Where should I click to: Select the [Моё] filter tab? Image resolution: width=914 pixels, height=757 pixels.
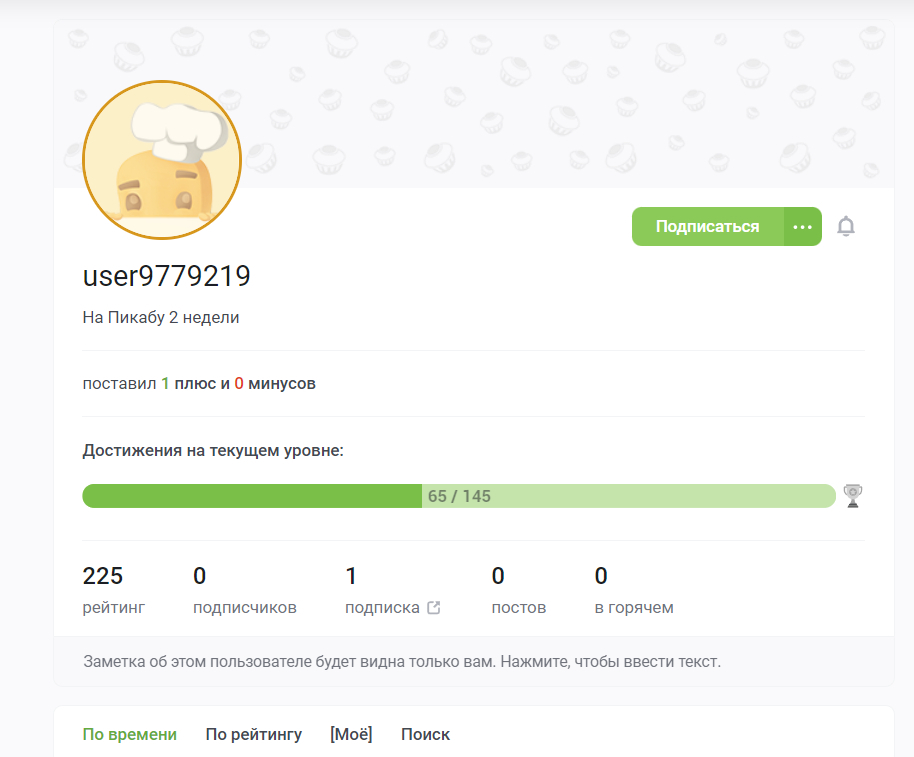click(351, 734)
